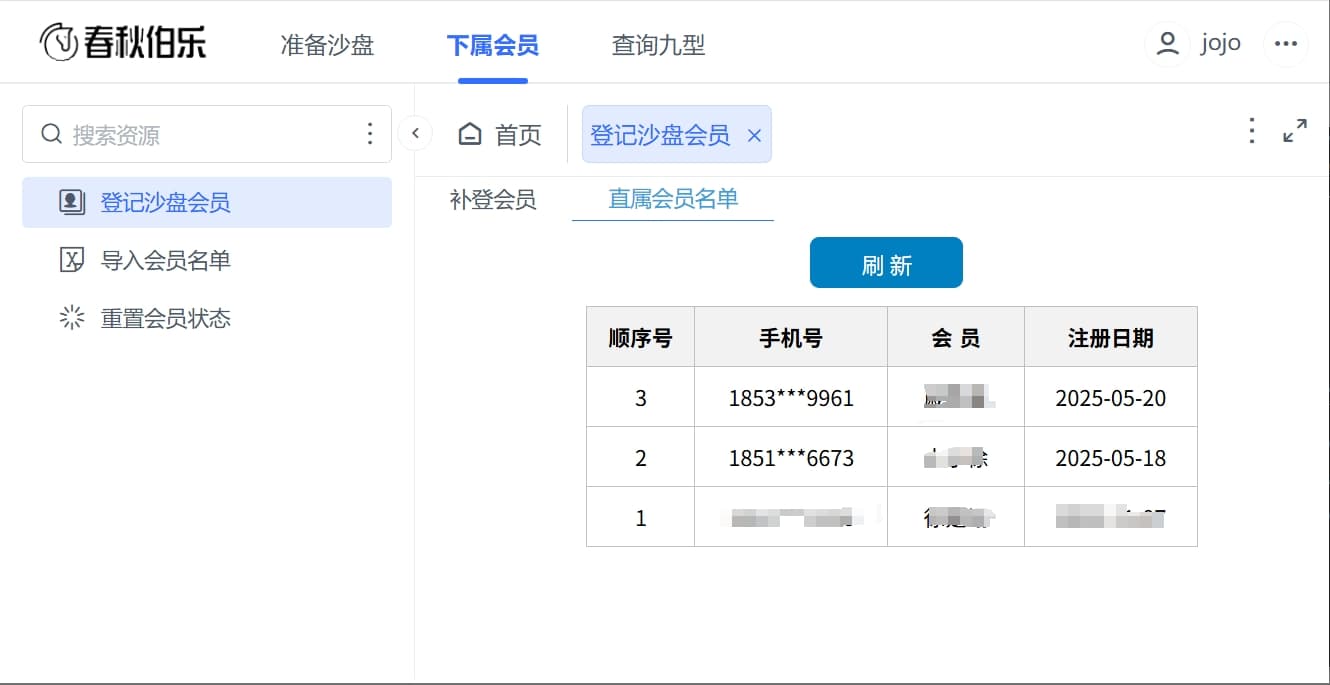1330x685 pixels.
Task: Collapse the sidebar with the chevron button
Action: click(415, 133)
